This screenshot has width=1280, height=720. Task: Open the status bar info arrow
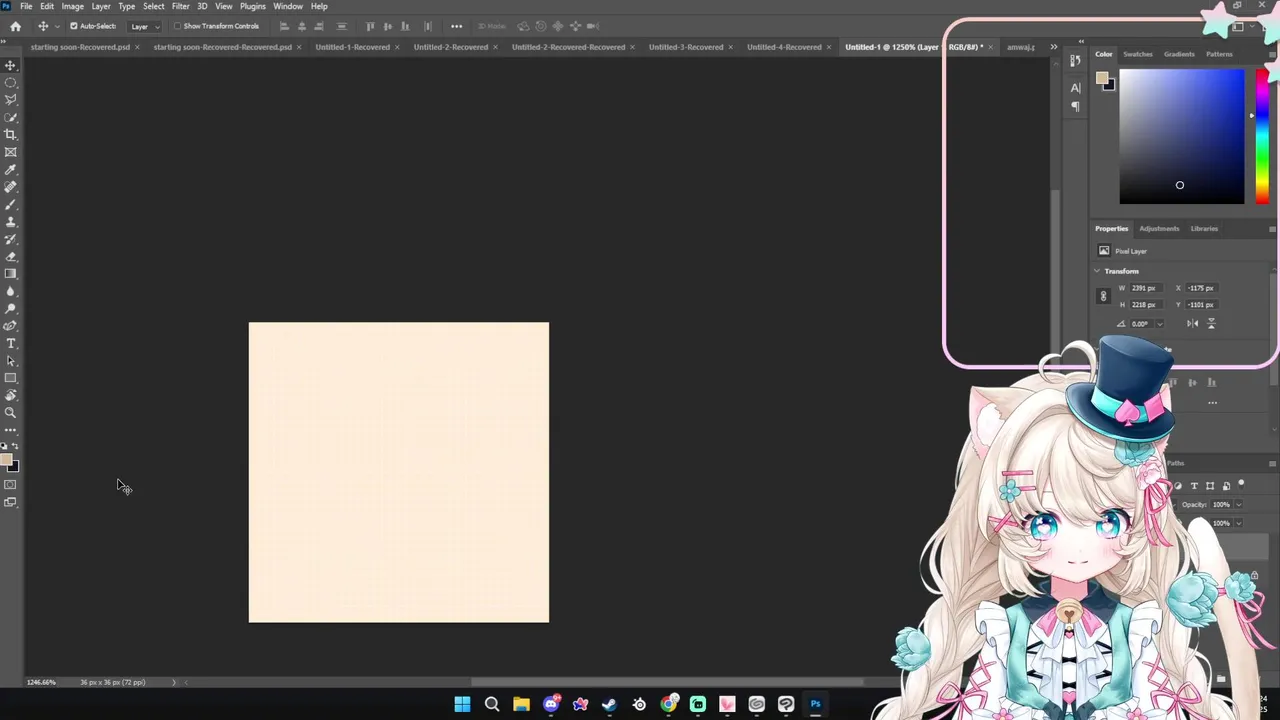click(173, 682)
